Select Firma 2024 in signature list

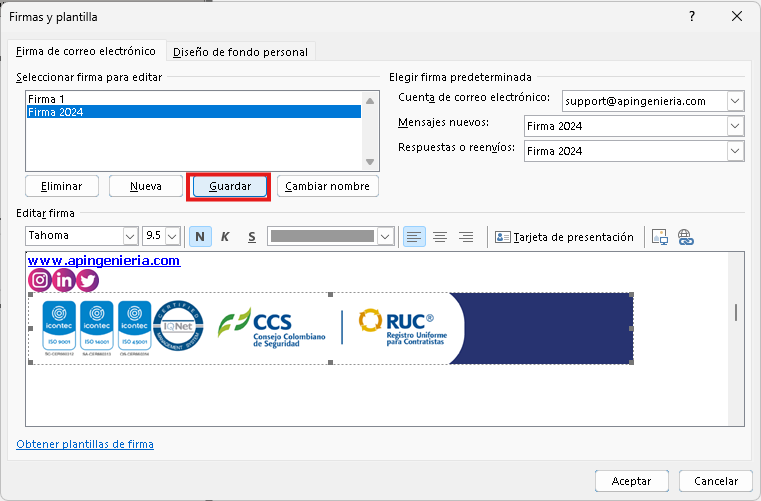pyautogui.click(x=194, y=112)
